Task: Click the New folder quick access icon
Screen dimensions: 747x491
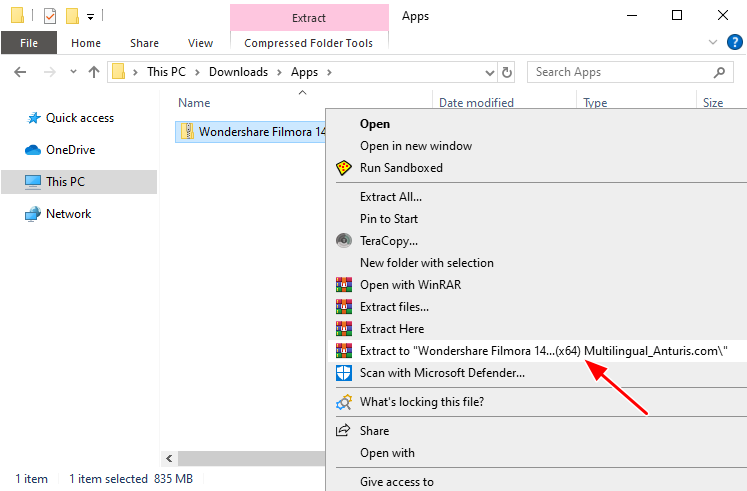Action: (x=71, y=16)
